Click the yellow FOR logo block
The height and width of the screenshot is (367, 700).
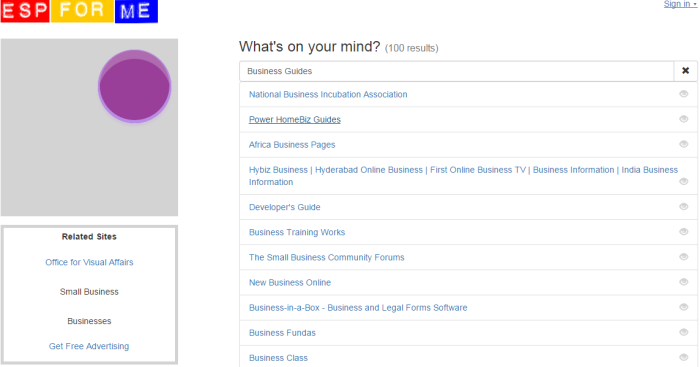[x=82, y=11]
